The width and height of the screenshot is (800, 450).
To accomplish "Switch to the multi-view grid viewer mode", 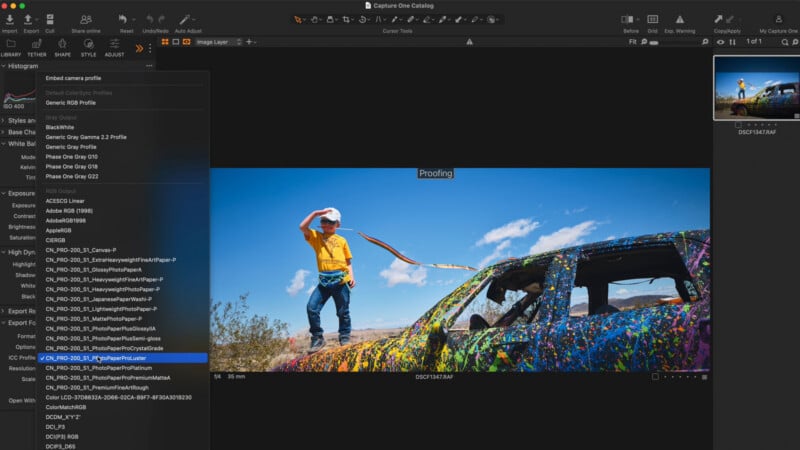I will pos(165,42).
